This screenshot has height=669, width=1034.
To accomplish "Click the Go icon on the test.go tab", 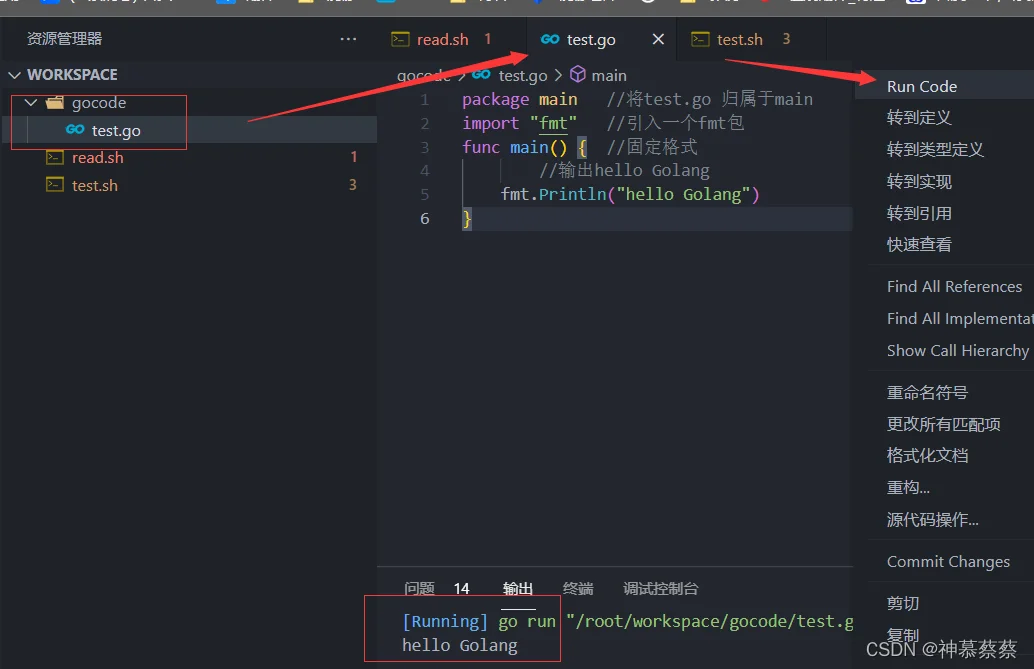I will (550, 39).
